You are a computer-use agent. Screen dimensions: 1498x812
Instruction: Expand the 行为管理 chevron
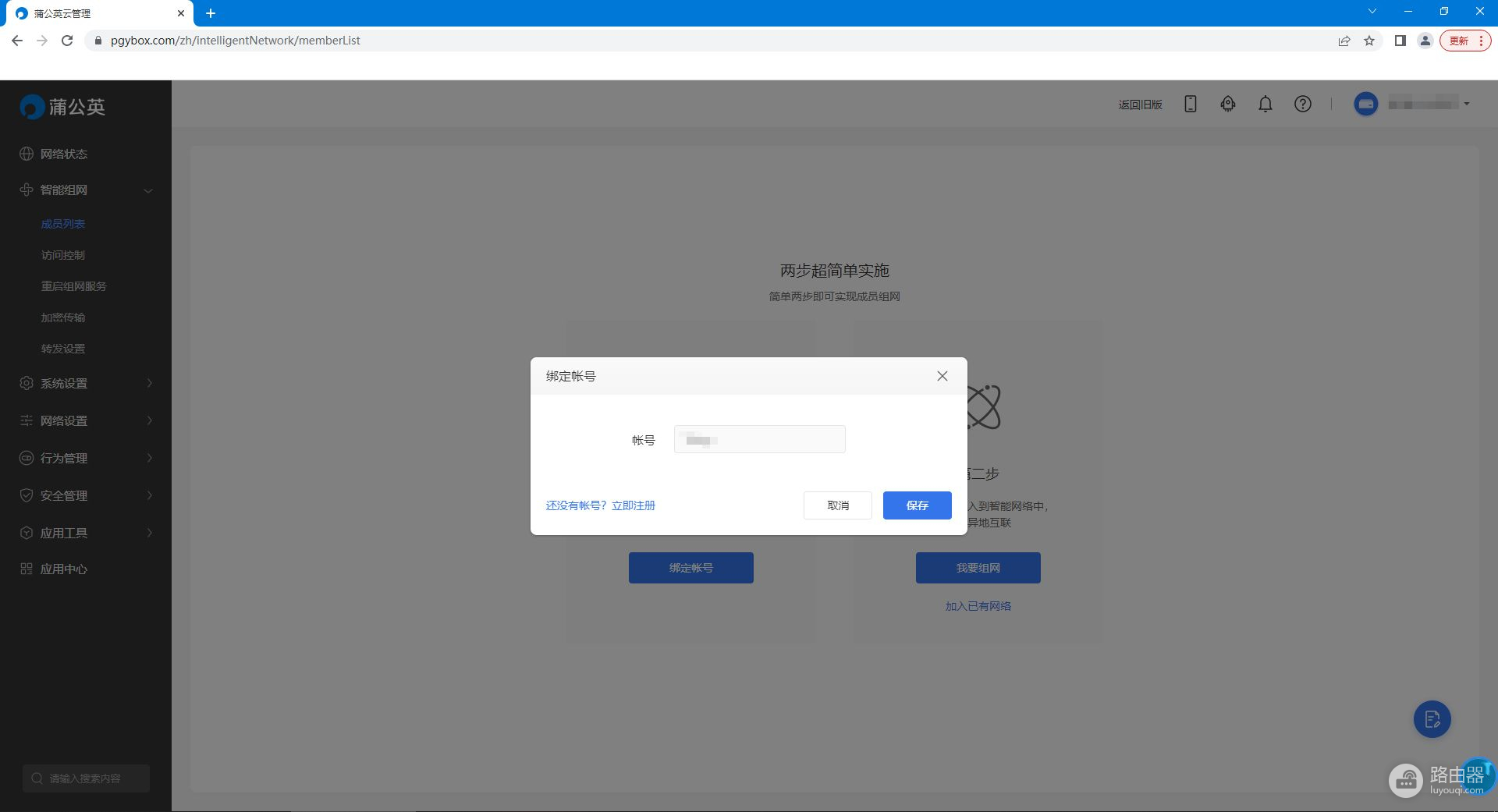pos(149,458)
